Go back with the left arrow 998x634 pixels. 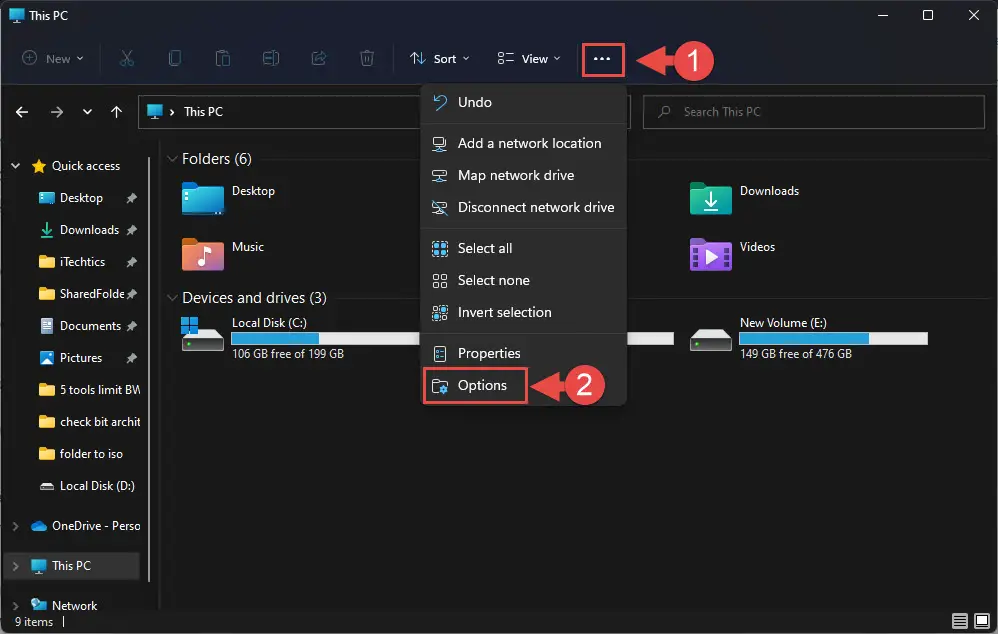22,112
